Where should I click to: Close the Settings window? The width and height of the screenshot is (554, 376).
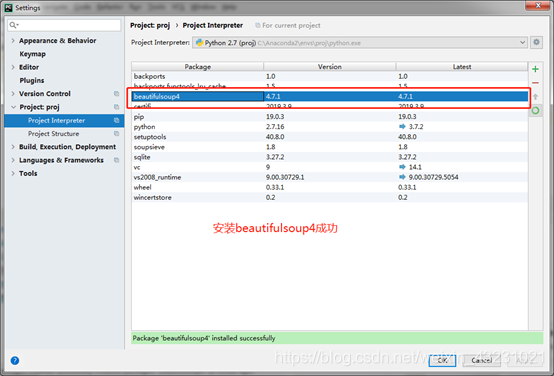538,6
